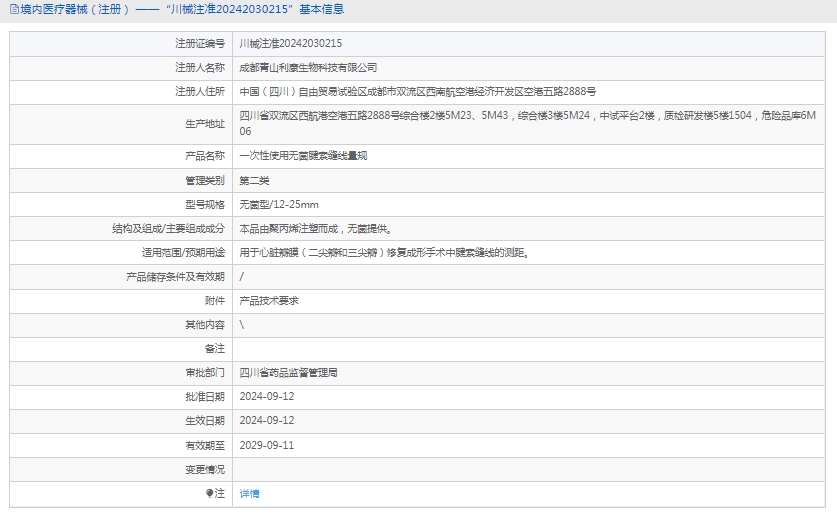Click the attachment value 产品技术要求
This screenshot has height=514, width=837.
point(269,300)
